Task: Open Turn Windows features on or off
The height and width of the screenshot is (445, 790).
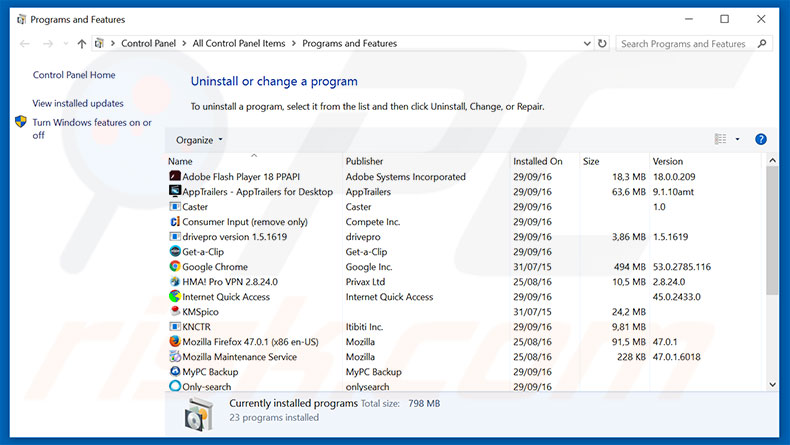Action: [x=92, y=129]
